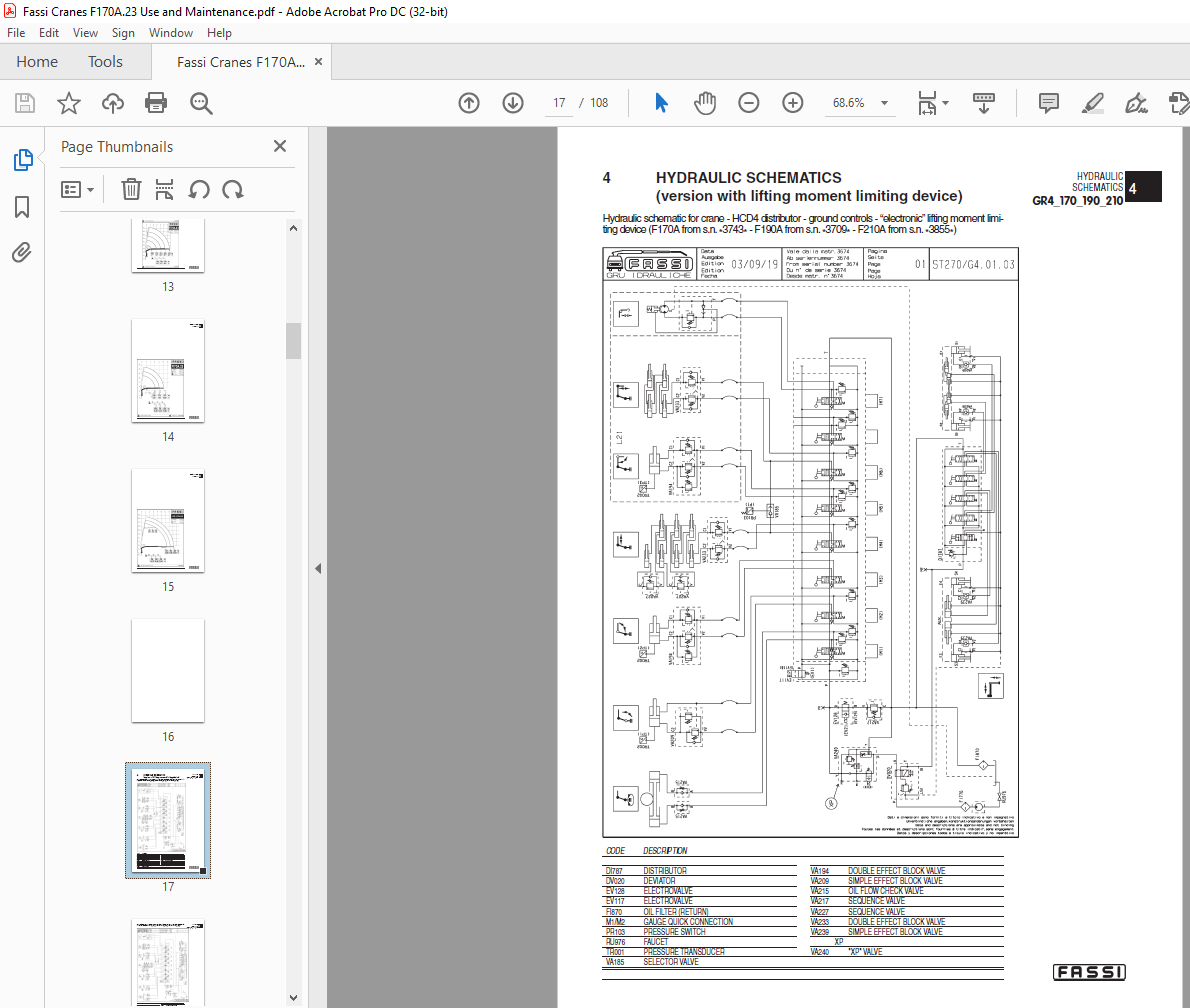Collapse the navigation pane arrow
This screenshot has width=1190, height=1008.
click(318, 569)
